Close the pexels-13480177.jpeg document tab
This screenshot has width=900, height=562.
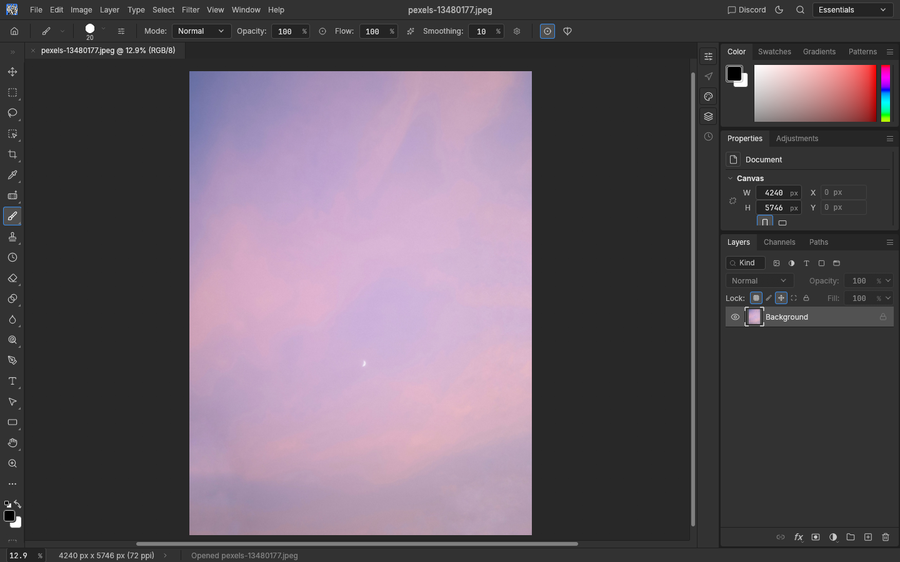click(33, 51)
